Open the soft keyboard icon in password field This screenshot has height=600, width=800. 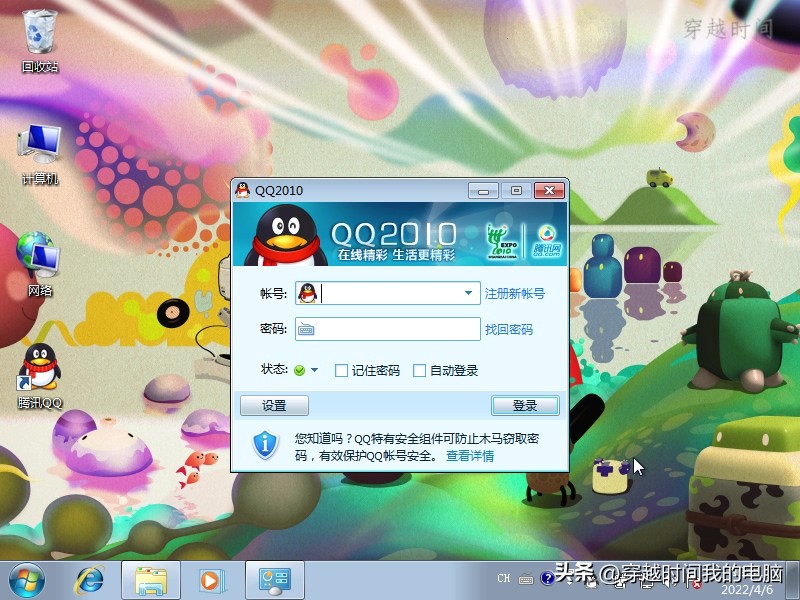click(306, 329)
